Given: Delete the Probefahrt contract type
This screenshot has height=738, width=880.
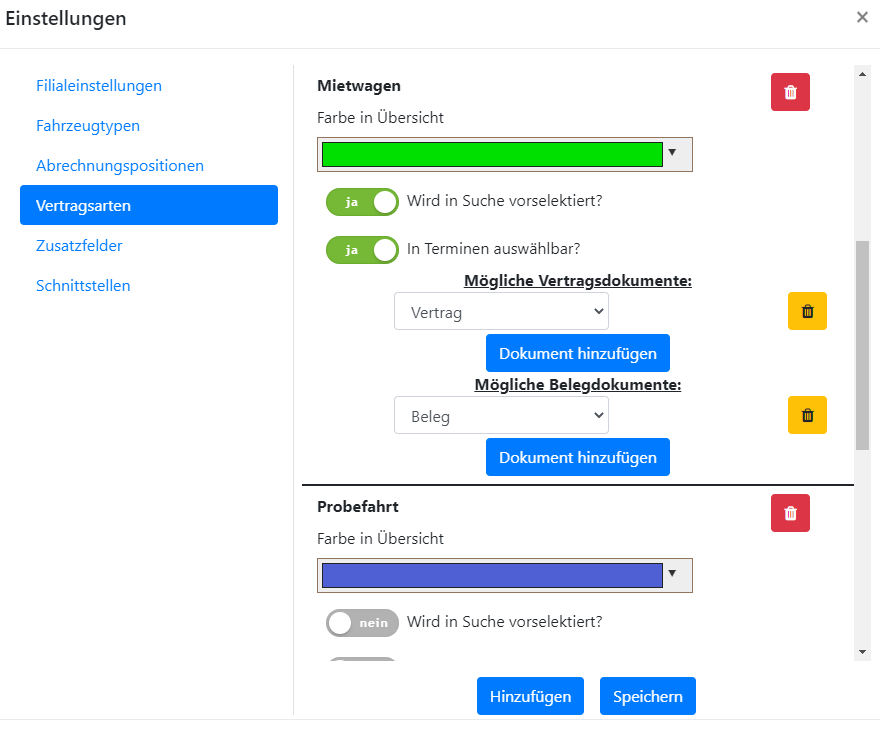Looking at the screenshot, I should [x=790, y=513].
